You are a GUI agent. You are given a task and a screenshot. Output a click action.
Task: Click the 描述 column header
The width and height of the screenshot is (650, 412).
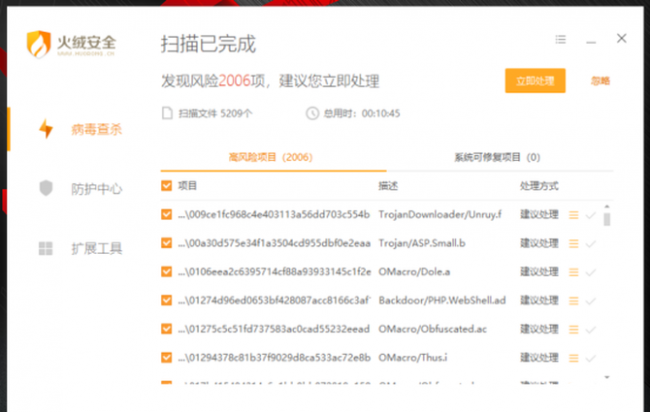388,186
